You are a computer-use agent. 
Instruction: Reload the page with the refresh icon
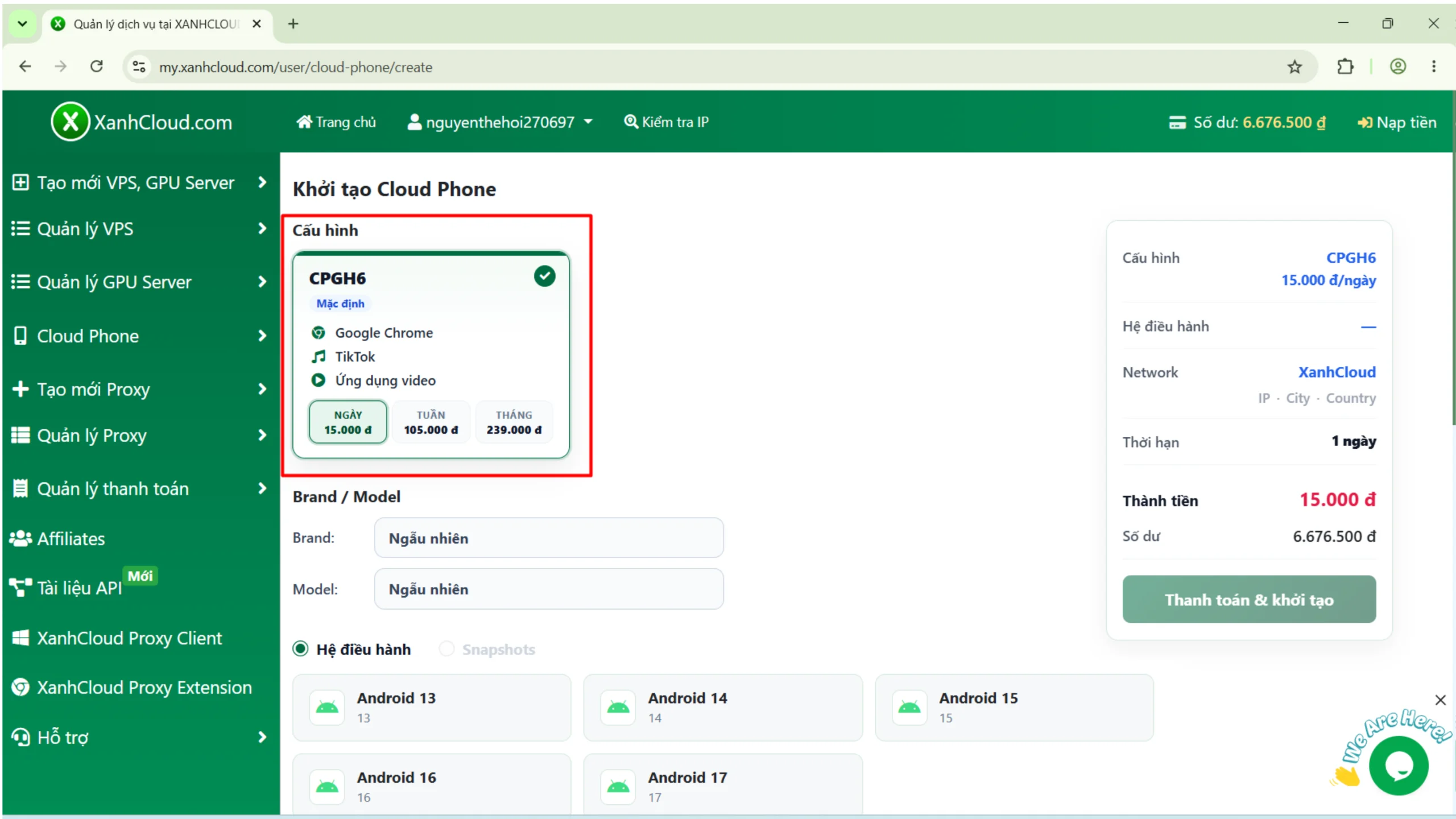coord(97,67)
